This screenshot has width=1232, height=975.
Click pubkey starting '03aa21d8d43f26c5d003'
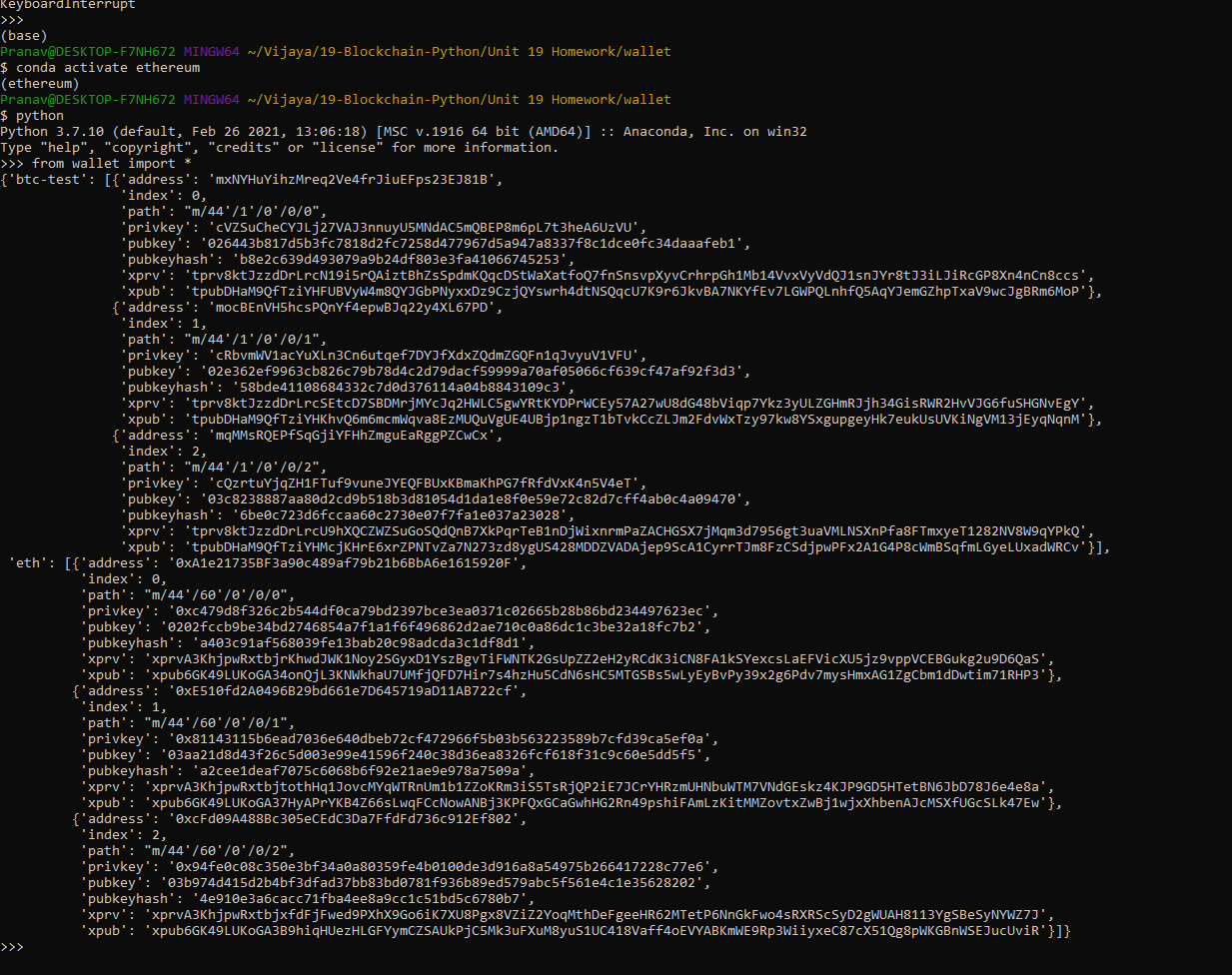pos(432,755)
